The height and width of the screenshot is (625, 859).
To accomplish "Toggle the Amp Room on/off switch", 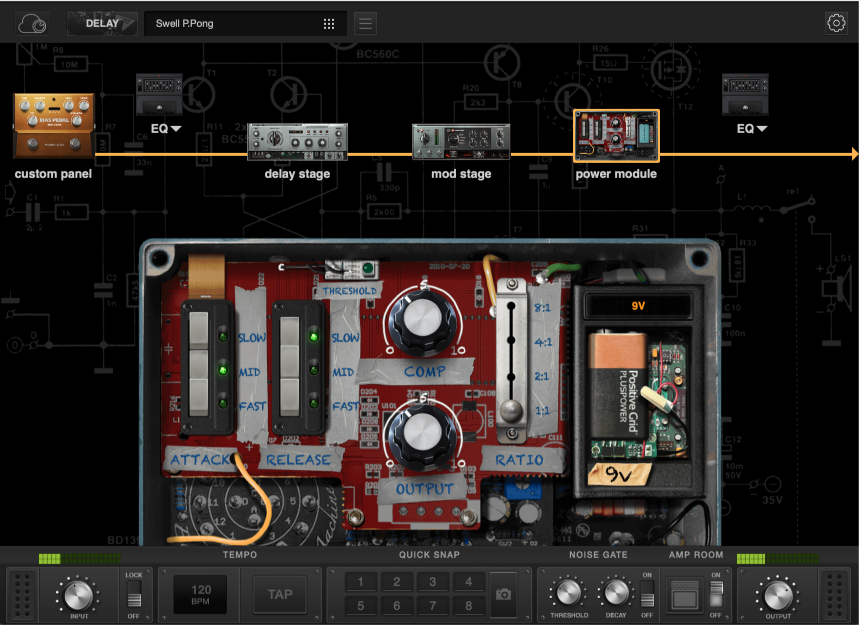I will (x=715, y=597).
